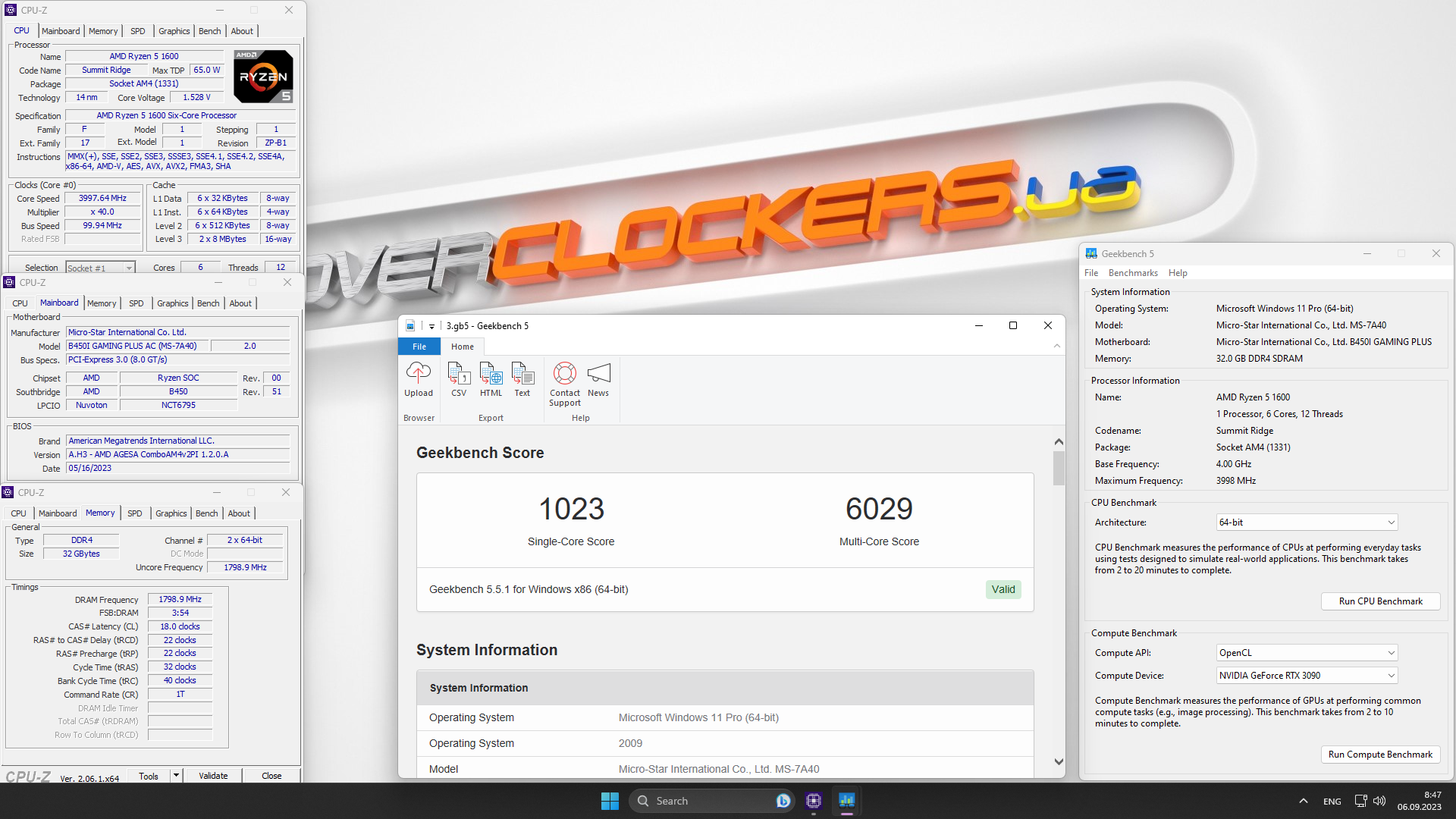Viewport: 1456px width, 819px height.
Task: Click the Upload icon in Geekbench ribbon
Action: tap(418, 378)
